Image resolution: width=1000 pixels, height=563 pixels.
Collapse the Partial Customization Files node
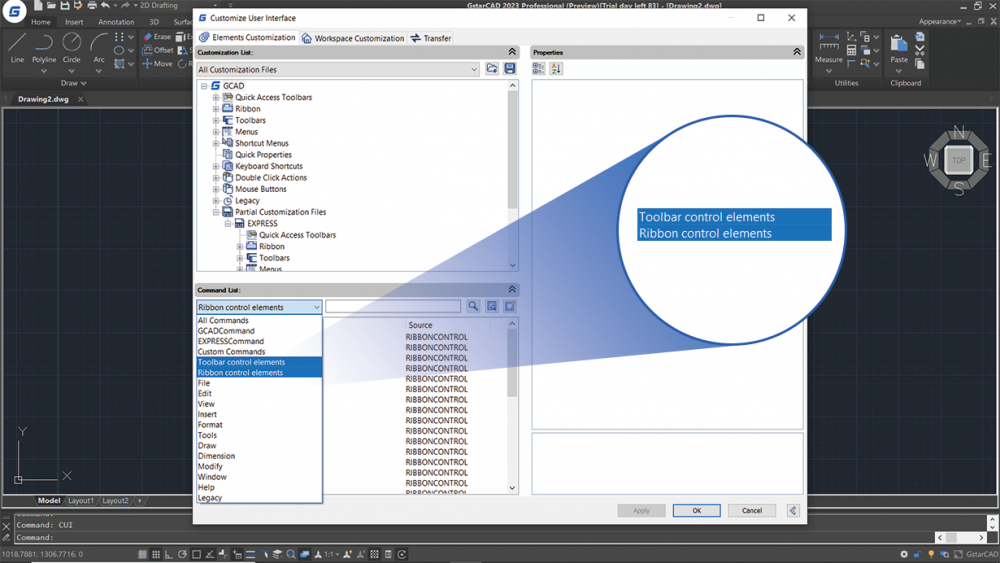point(216,212)
